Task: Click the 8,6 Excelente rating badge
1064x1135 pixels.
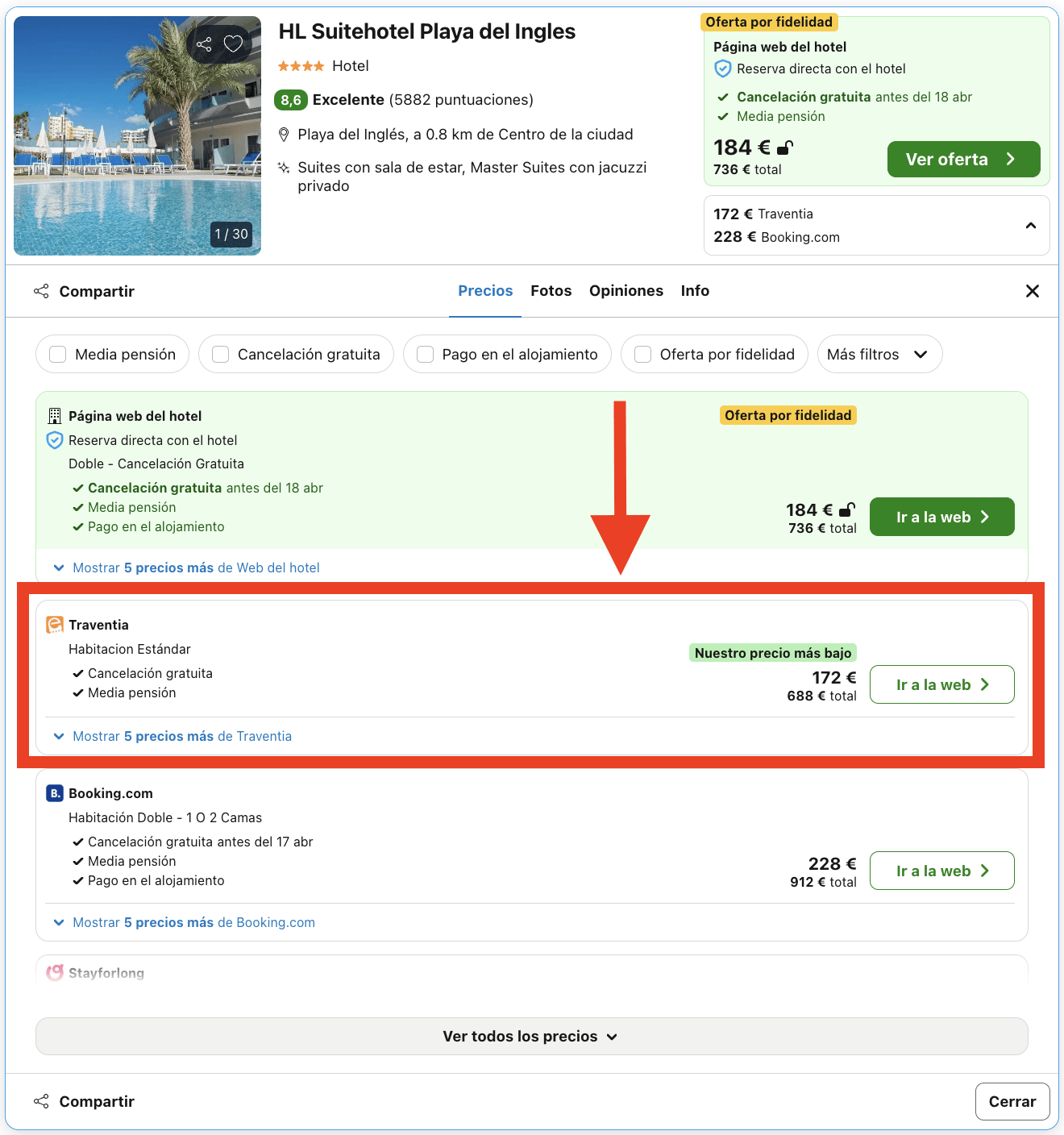Action: tap(292, 100)
